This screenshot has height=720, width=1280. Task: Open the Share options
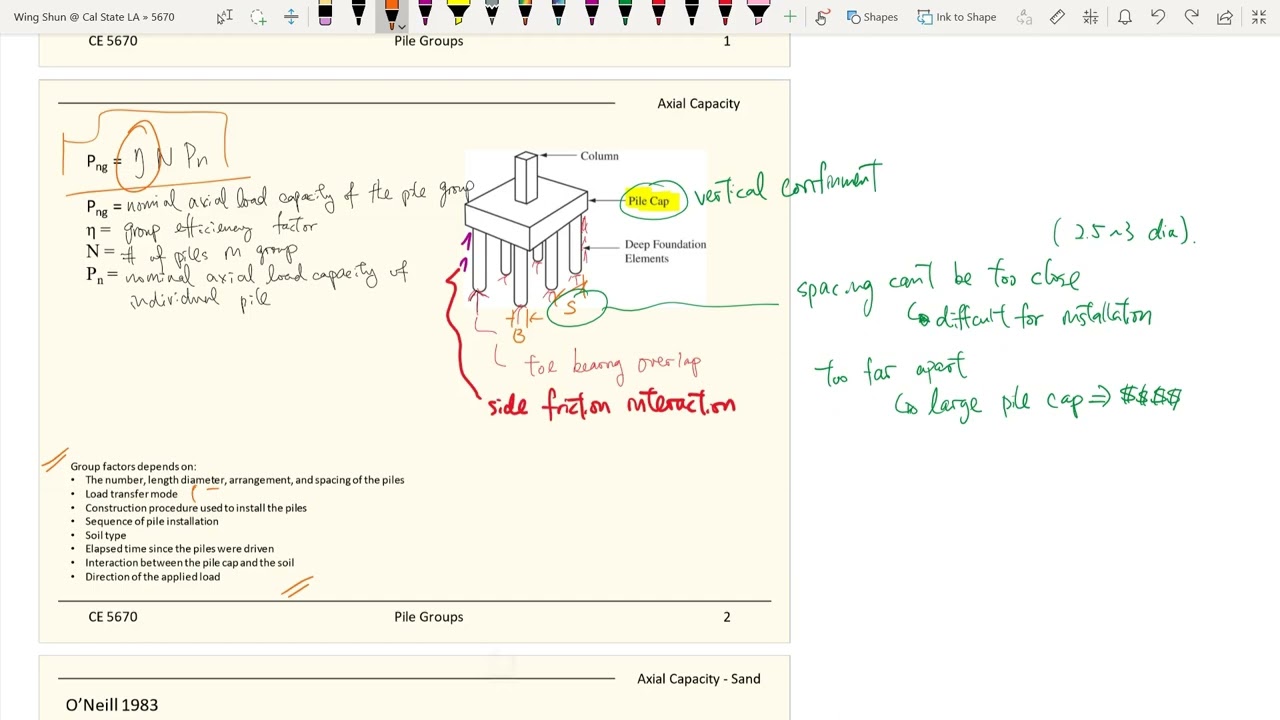click(1225, 17)
